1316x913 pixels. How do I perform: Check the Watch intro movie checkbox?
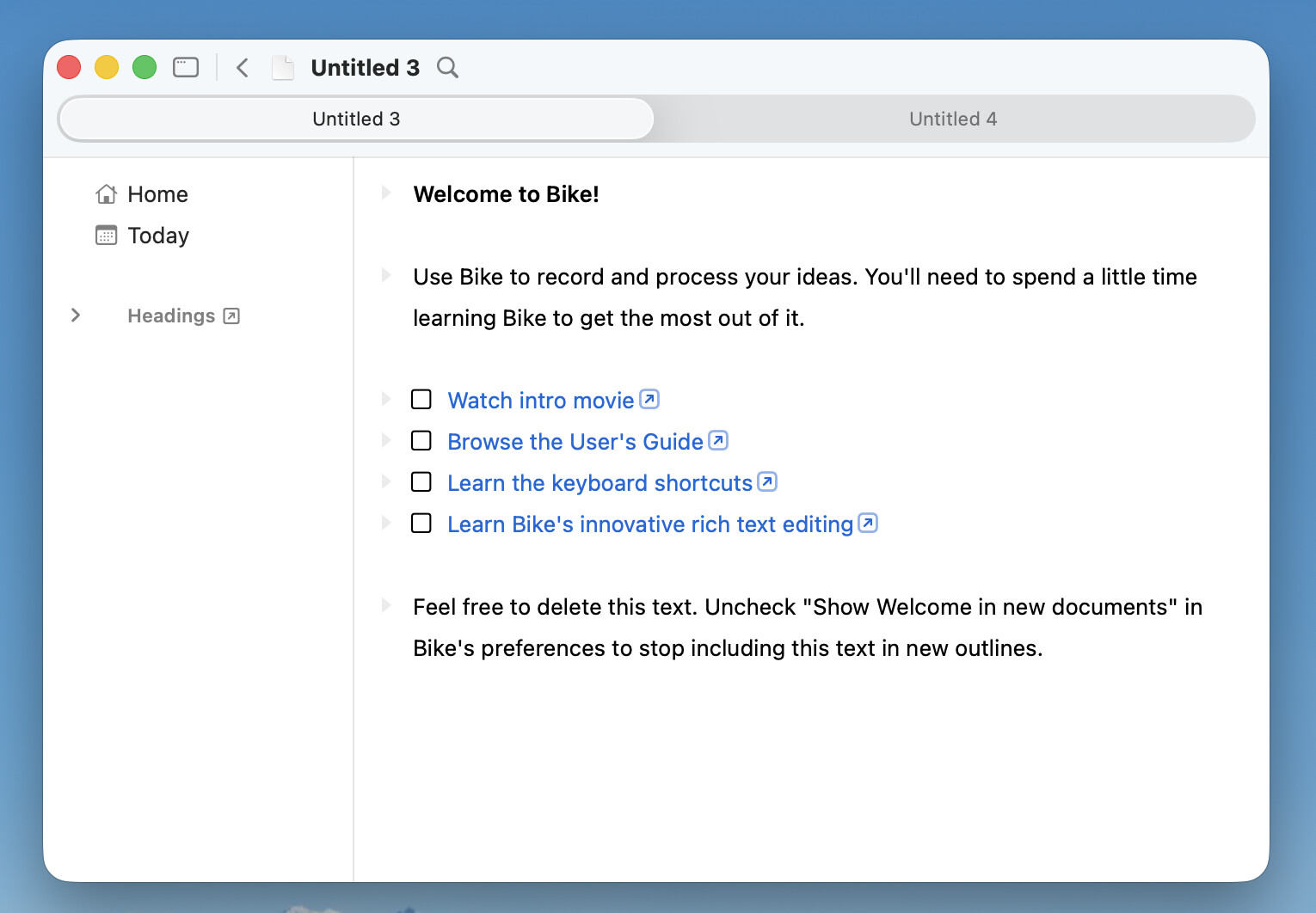click(421, 400)
